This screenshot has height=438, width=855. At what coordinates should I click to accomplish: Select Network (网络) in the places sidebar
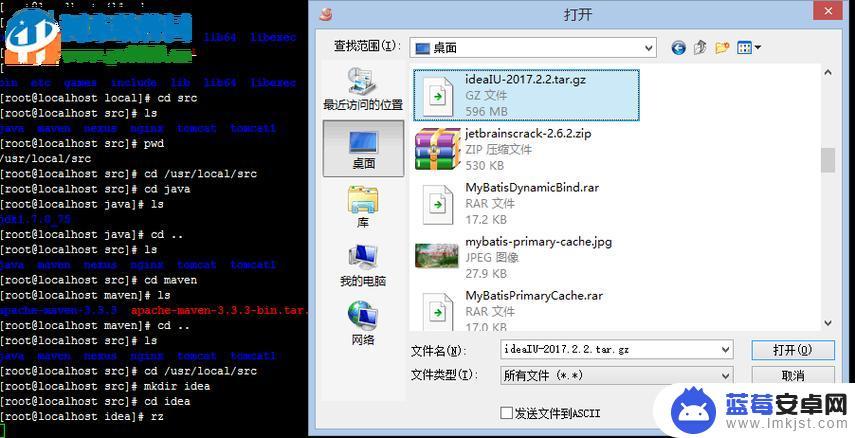(363, 323)
